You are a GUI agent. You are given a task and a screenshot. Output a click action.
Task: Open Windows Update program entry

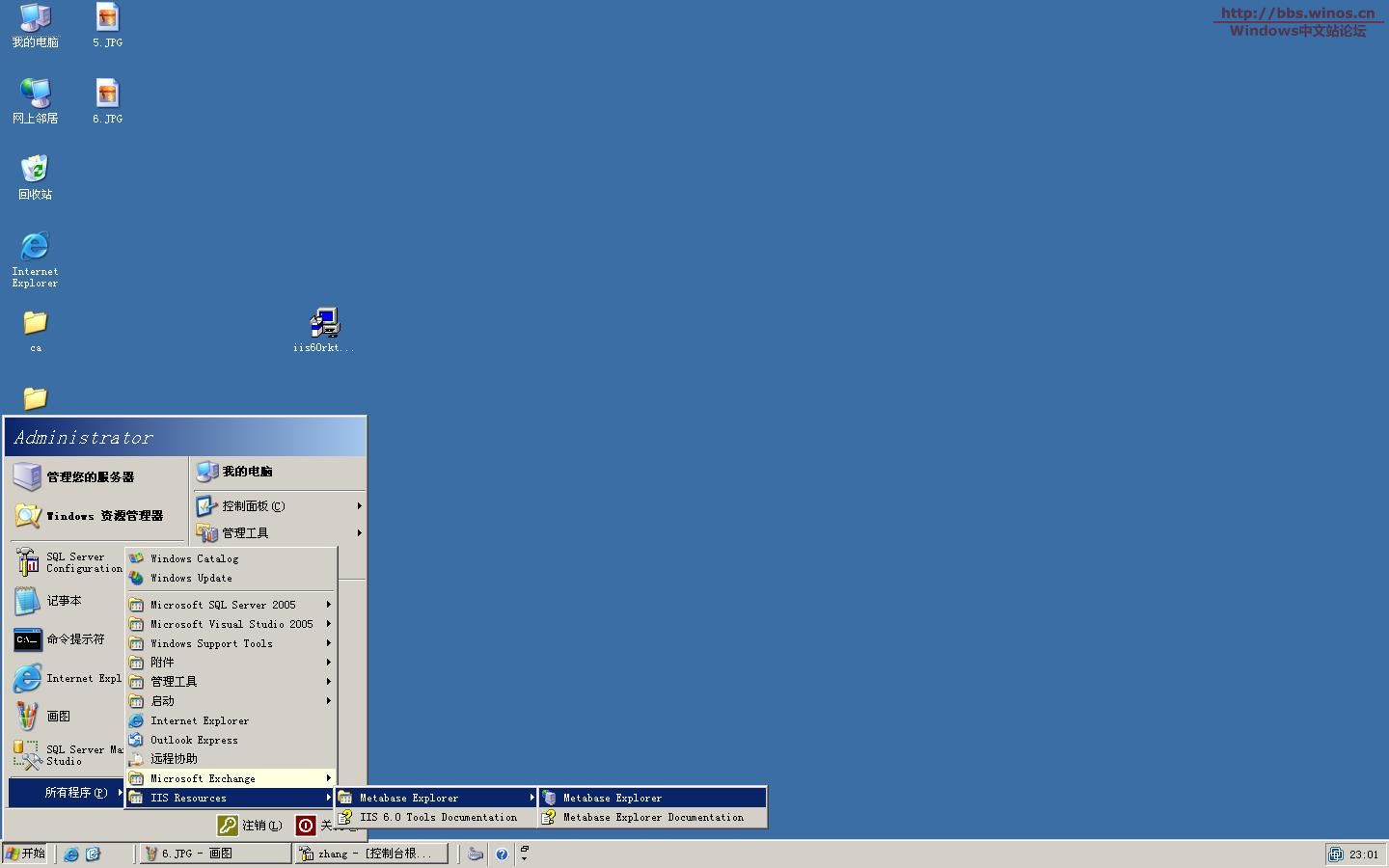point(231,578)
